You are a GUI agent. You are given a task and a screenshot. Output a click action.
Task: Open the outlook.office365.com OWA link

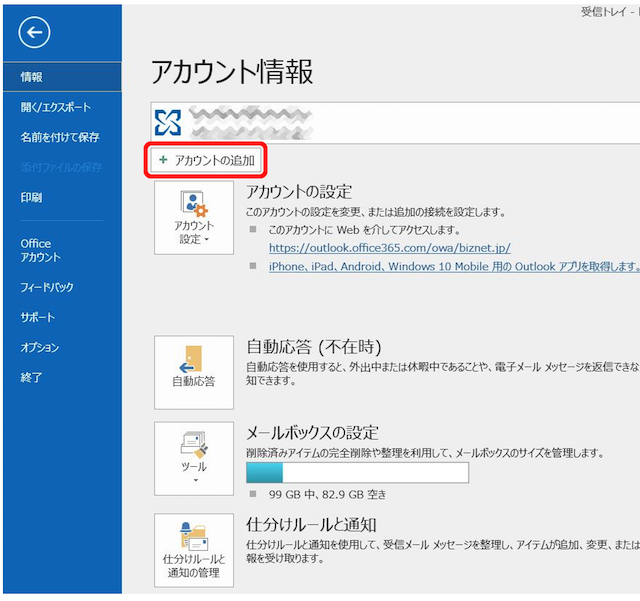point(390,248)
